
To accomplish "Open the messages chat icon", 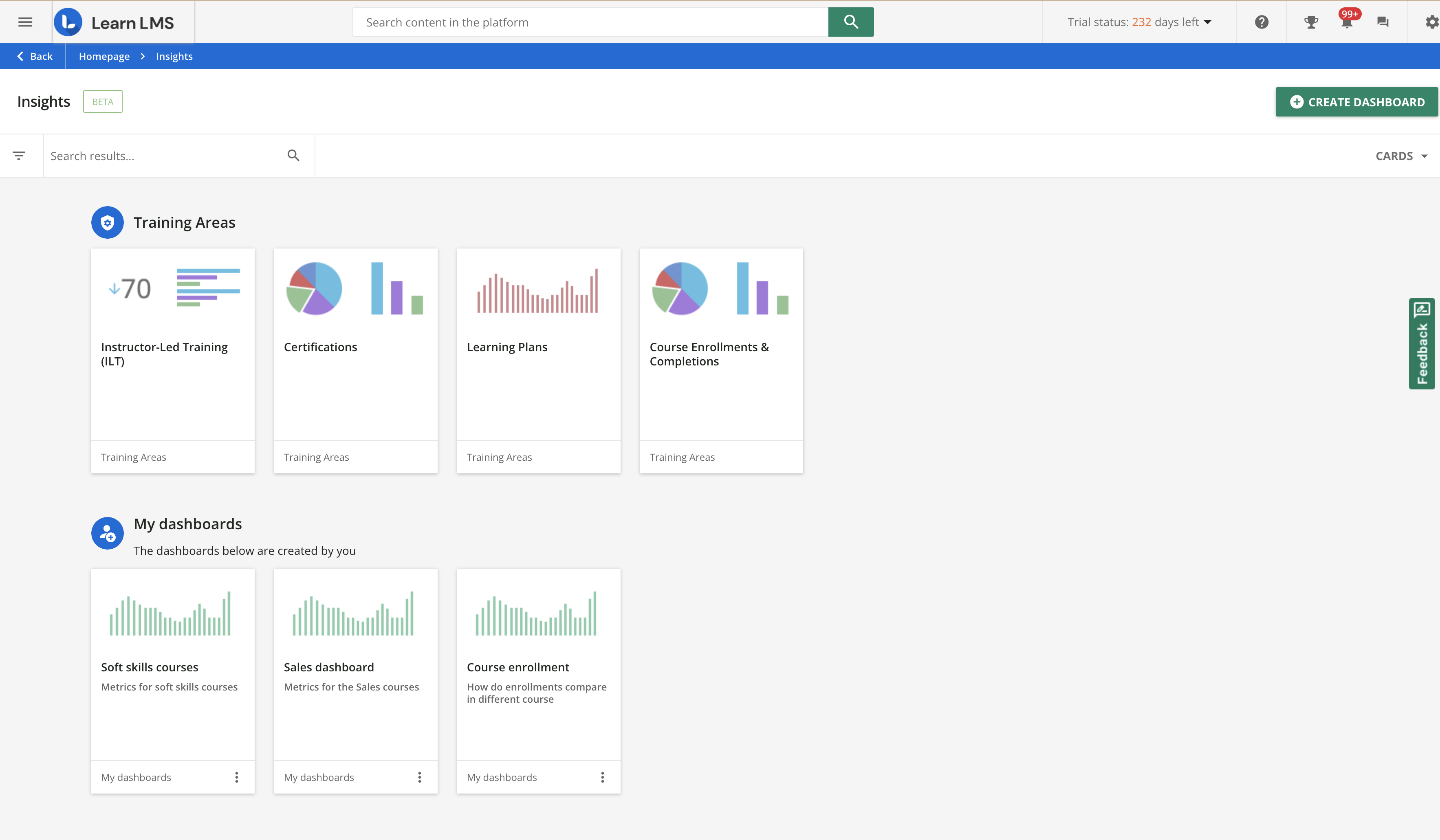I will click(1383, 22).
